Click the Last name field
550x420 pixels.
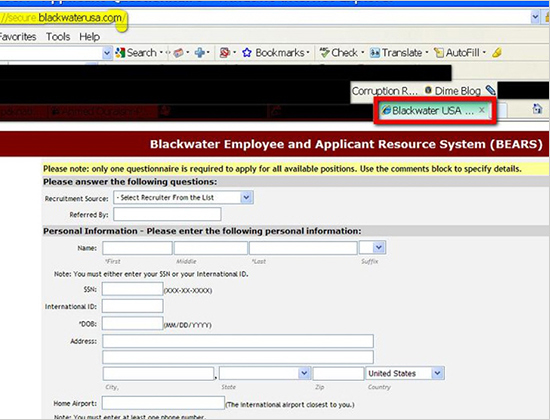[303, 248]
